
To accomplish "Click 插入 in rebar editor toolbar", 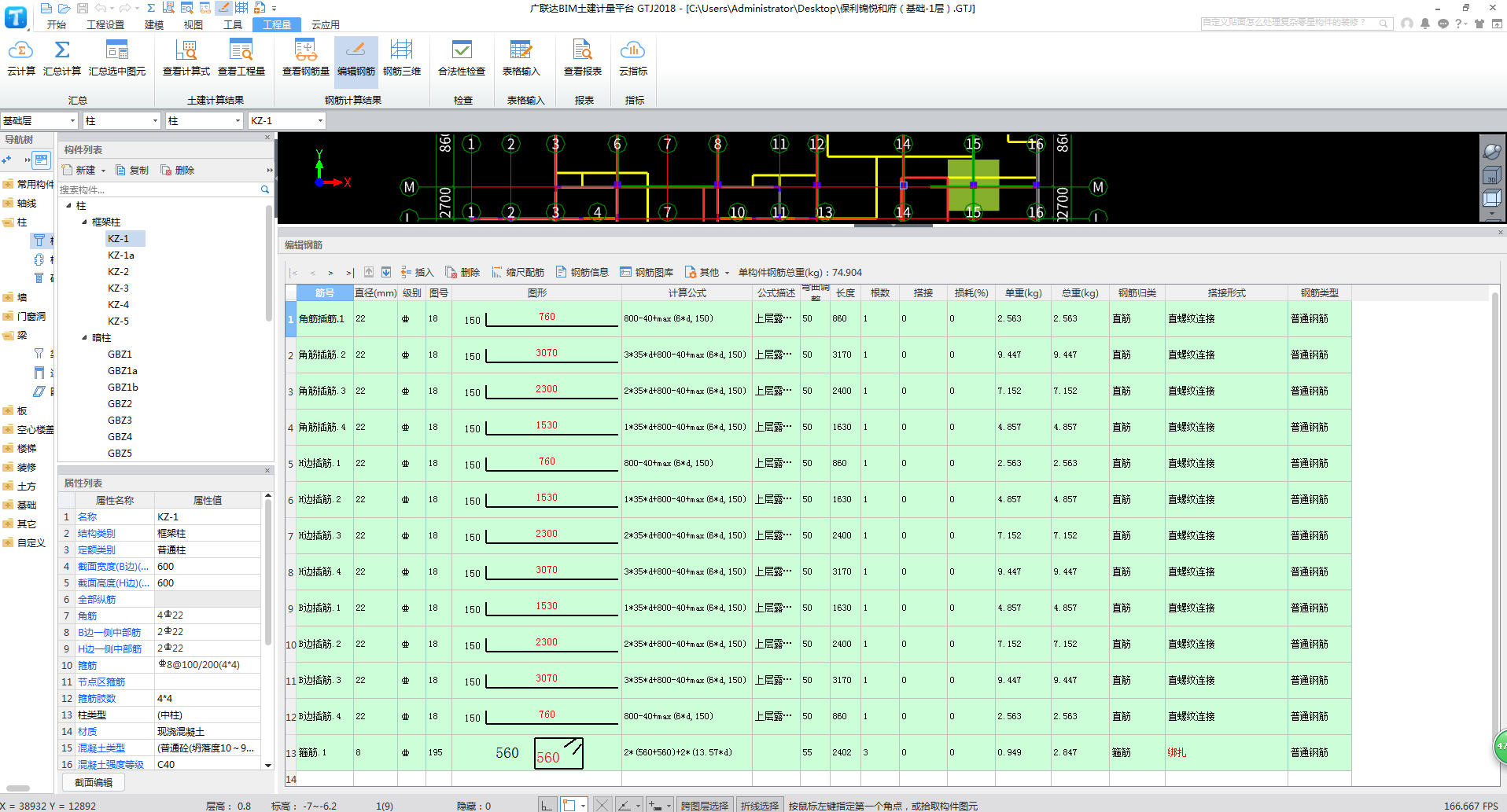I will click(417, 272).
